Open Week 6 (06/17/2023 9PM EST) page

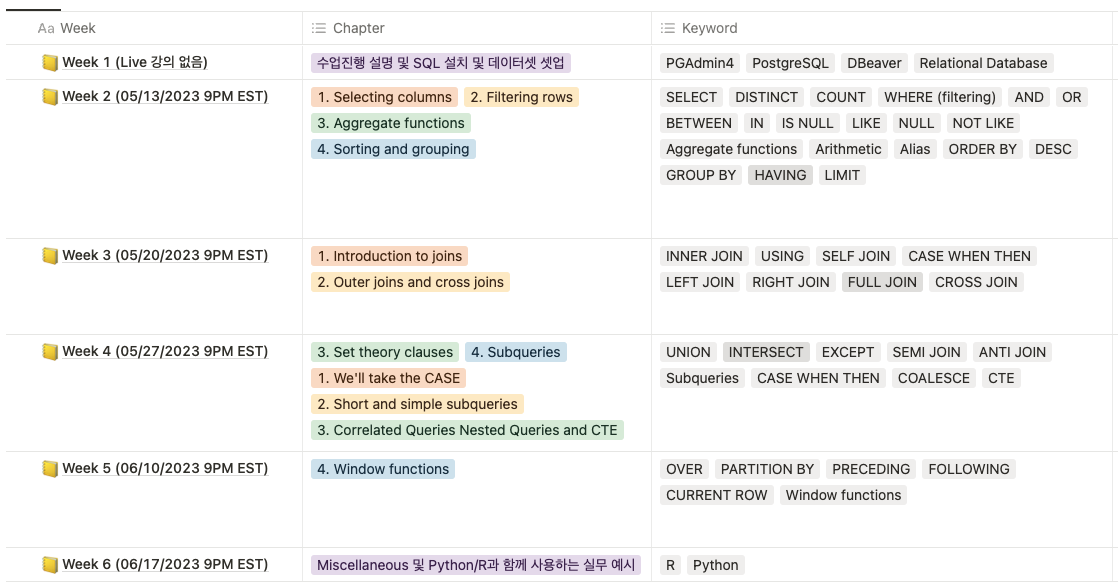point(165,564)
